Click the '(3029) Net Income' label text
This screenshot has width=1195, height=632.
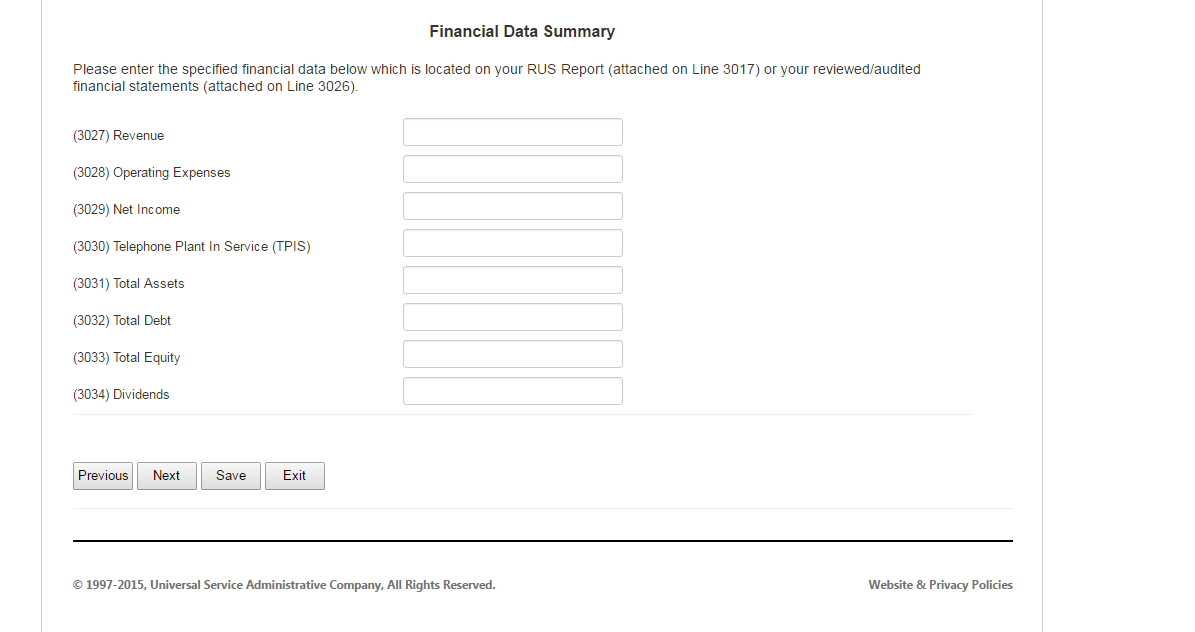point(126,210)
